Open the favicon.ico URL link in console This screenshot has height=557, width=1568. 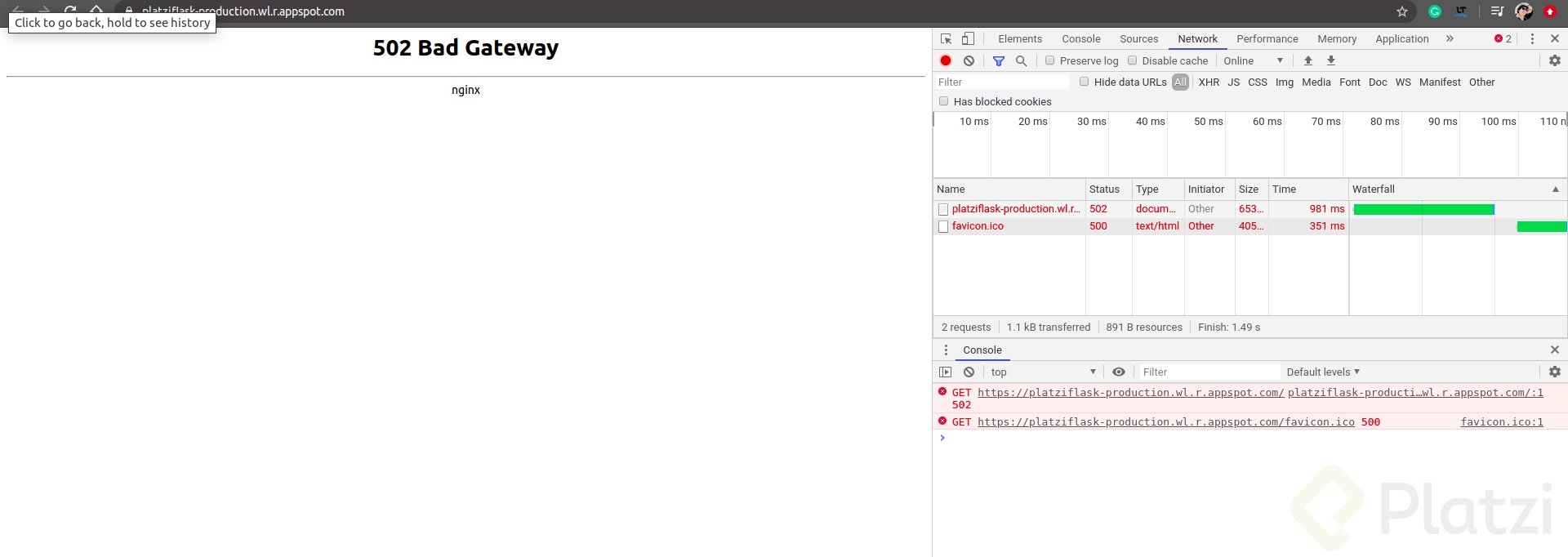(x=1166, y=422)
